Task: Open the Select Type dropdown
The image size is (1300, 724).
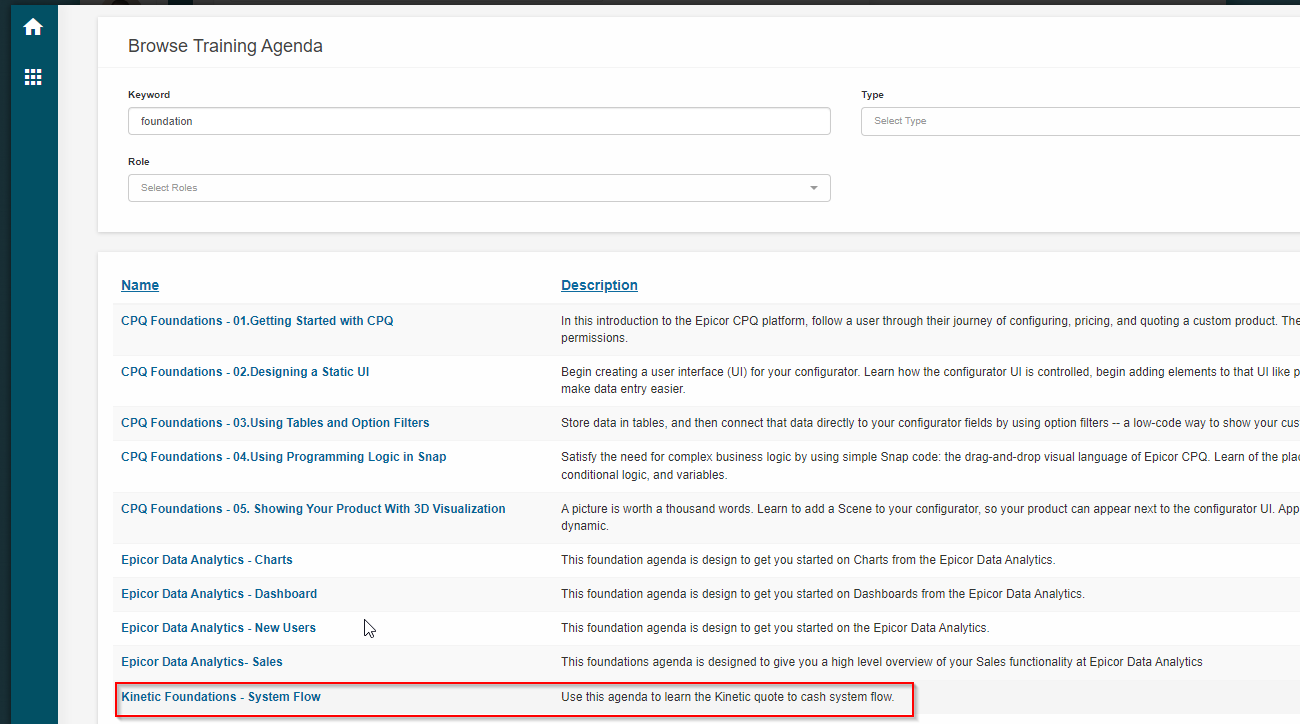Action: coord(1080,121)
